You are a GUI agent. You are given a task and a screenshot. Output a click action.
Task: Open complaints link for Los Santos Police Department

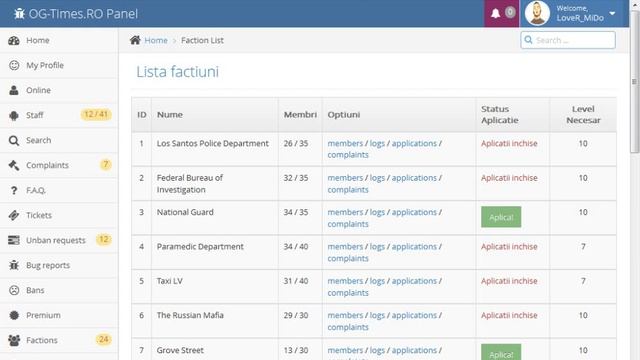coord(348,155)
